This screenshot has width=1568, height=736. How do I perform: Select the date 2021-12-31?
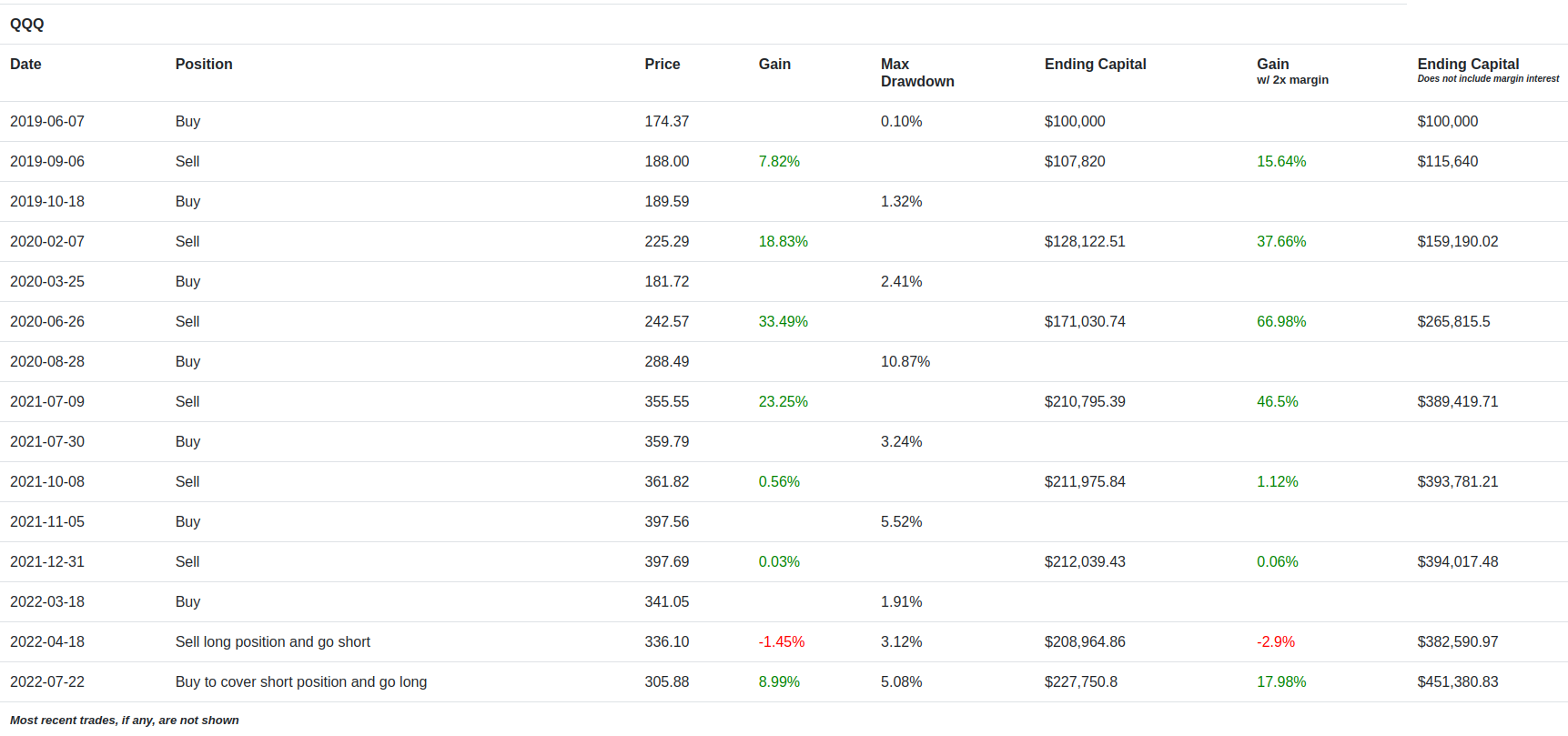pos(47,562)
